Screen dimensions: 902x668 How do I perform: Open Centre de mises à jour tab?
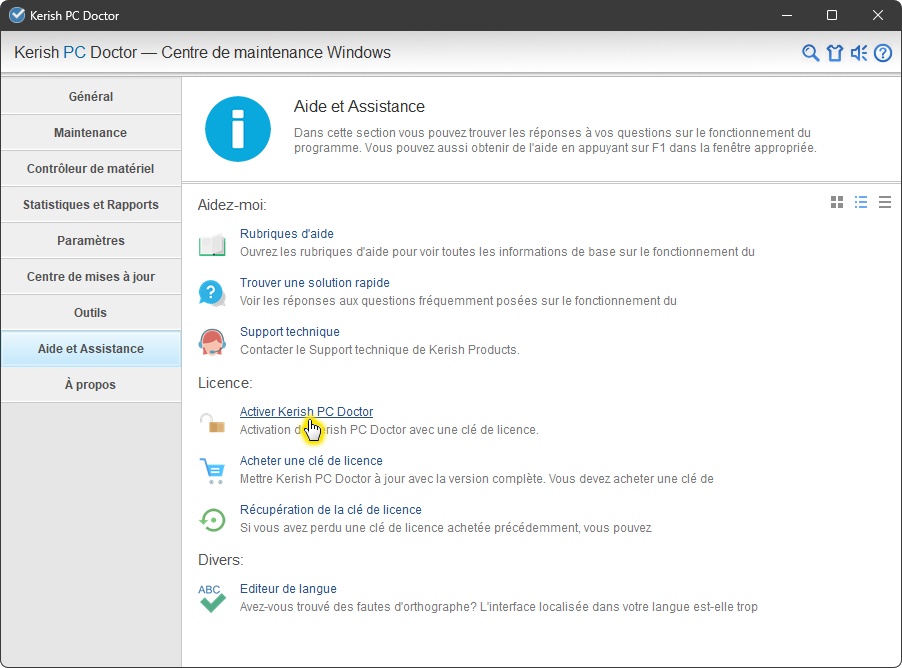91,277
